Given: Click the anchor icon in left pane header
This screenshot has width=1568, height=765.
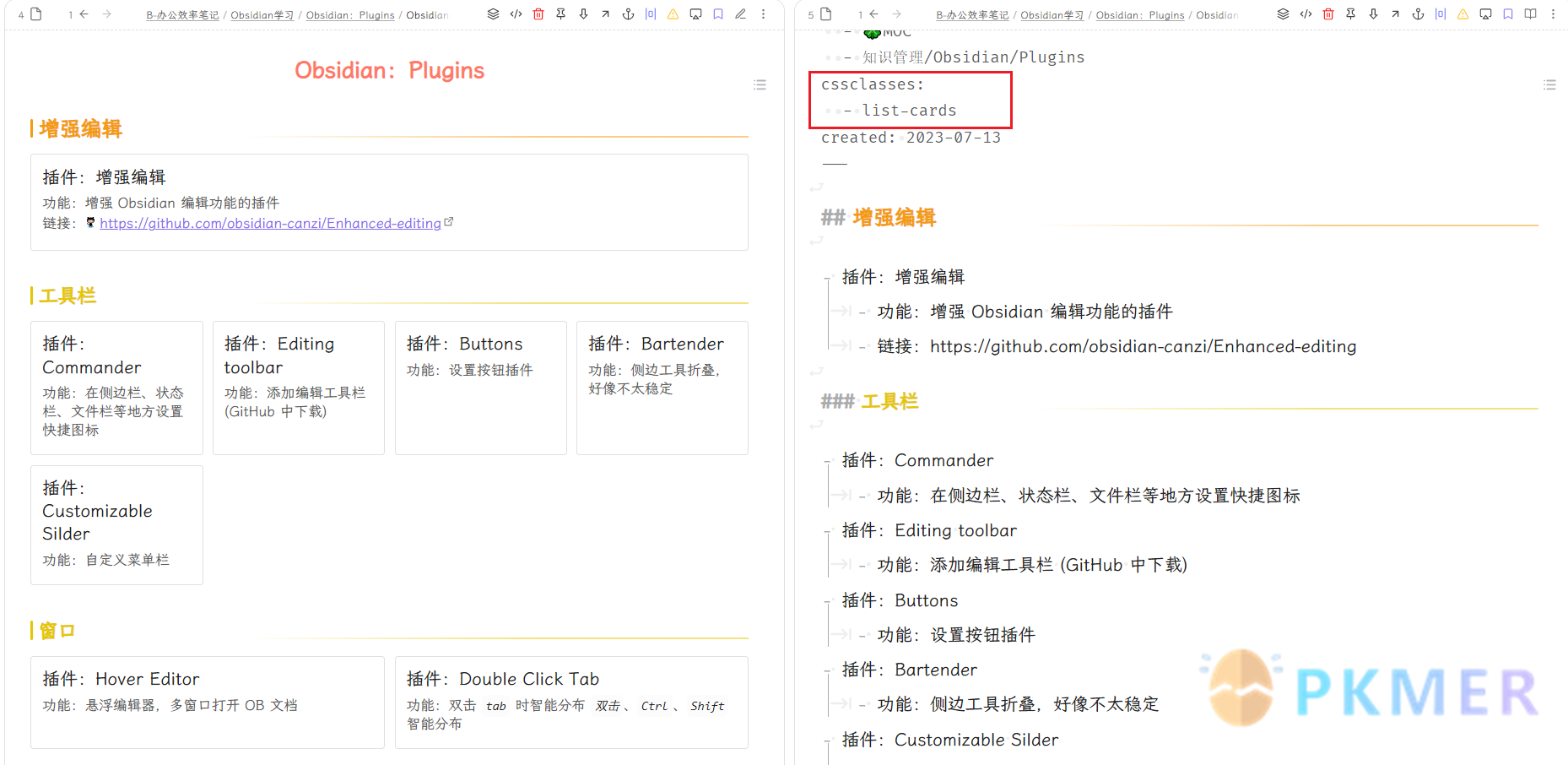Looking at the screenshot, I should click(x=628, y=14).
